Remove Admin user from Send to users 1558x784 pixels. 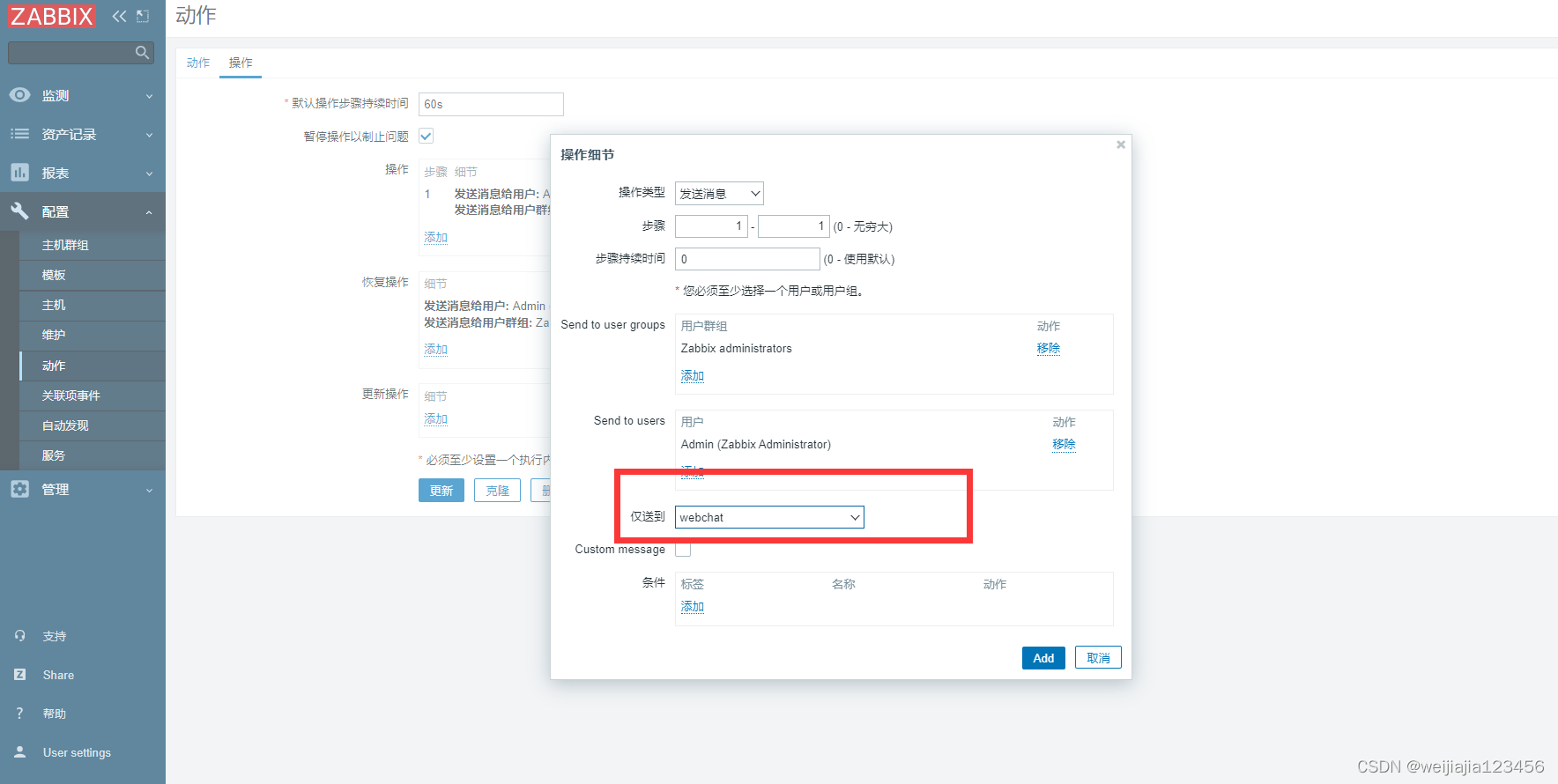[x=1064, y=445]
